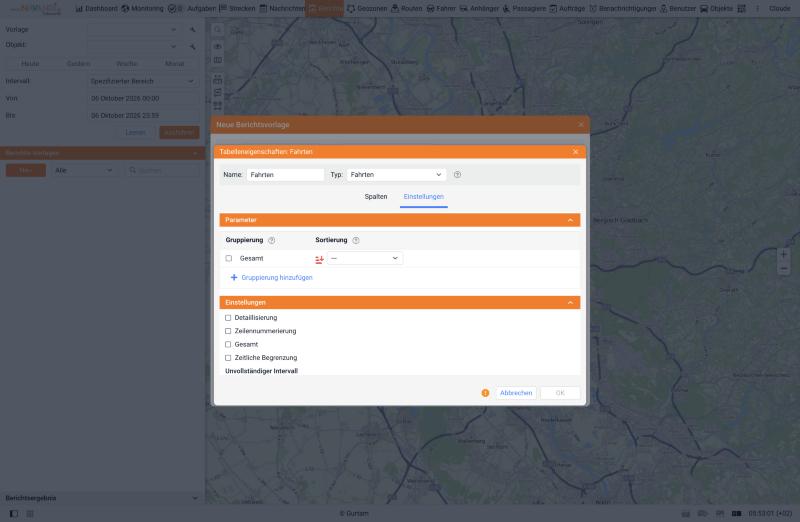
Task: Click into the Name input field
Action: point(285,175)
